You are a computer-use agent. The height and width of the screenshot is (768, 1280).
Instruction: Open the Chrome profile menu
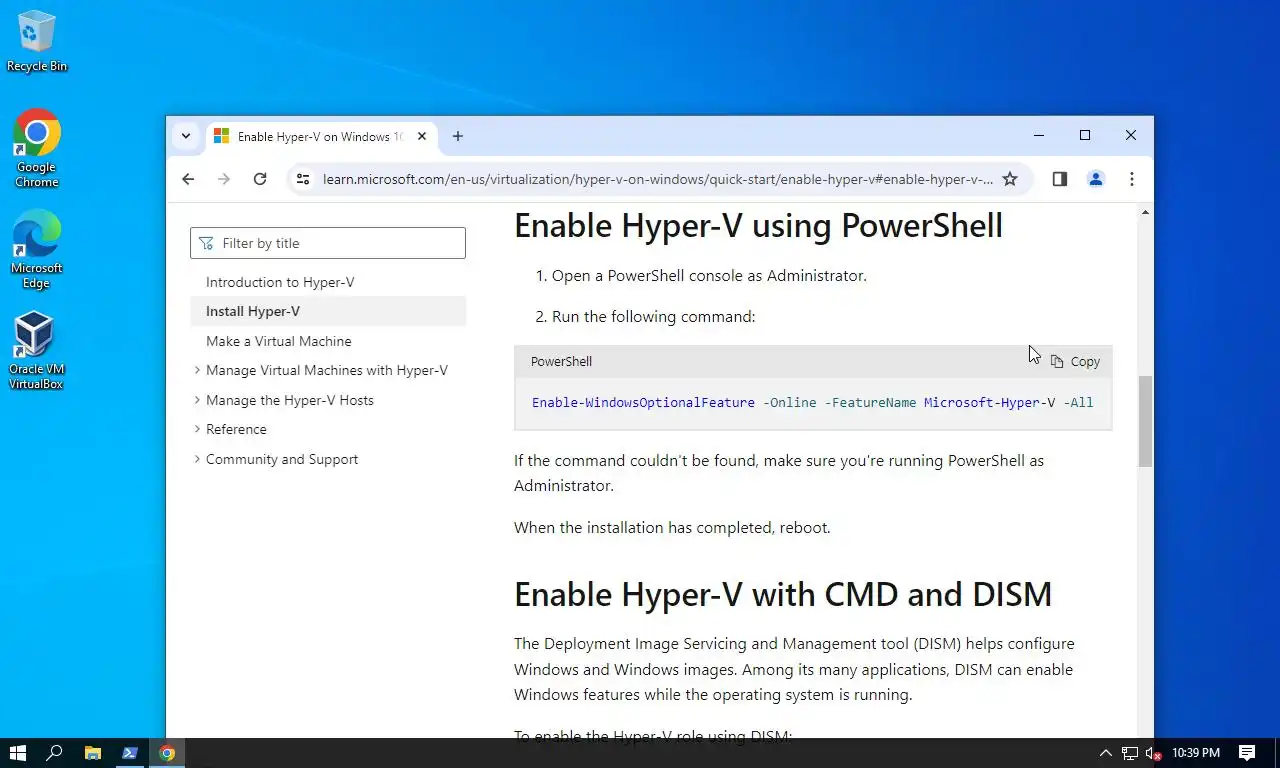click(1096, 179)
